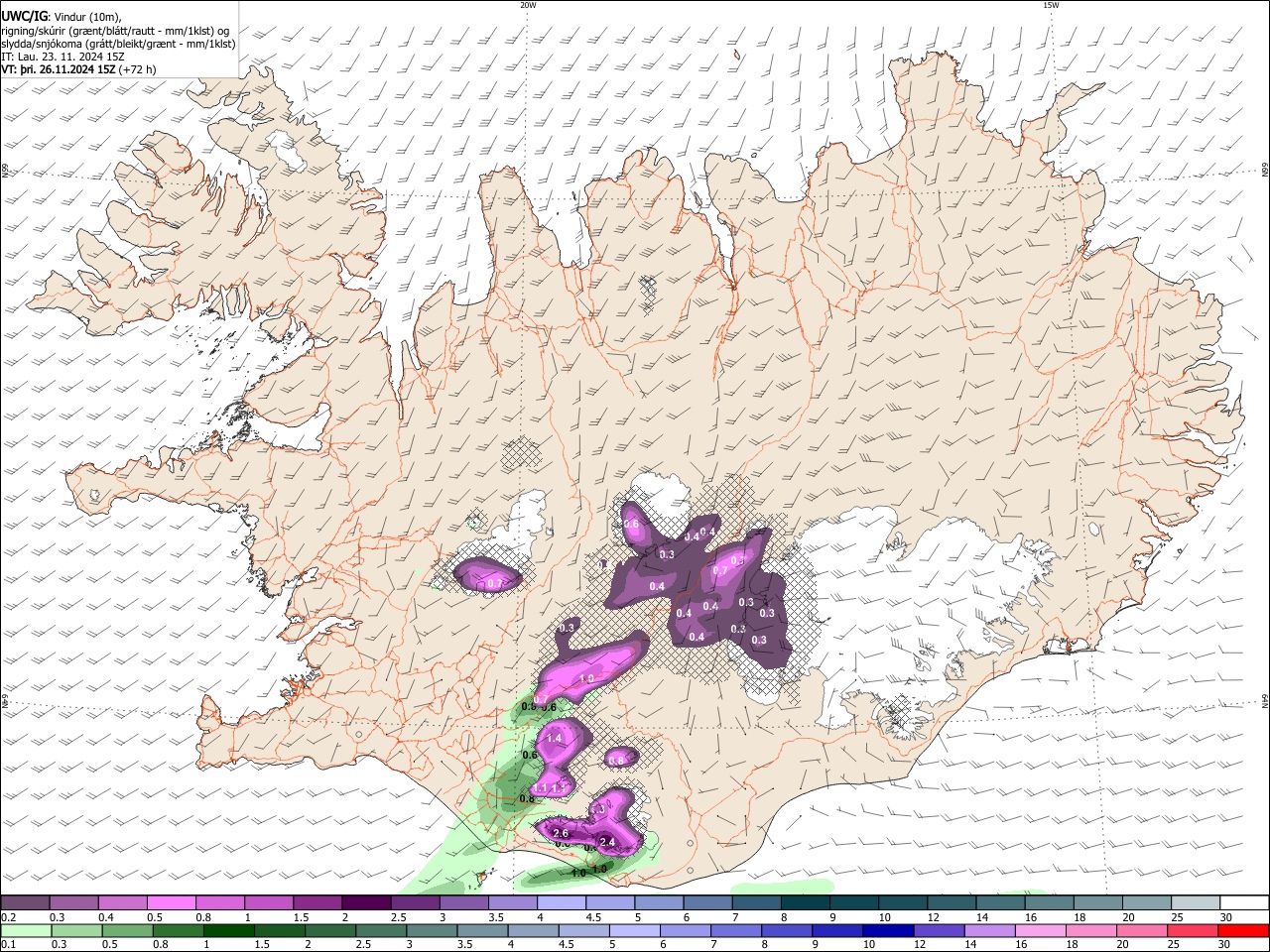This screenshot has width=1270, height=952.
Task: Click the '15W' longitude label at top
Action: point(1051,4)
